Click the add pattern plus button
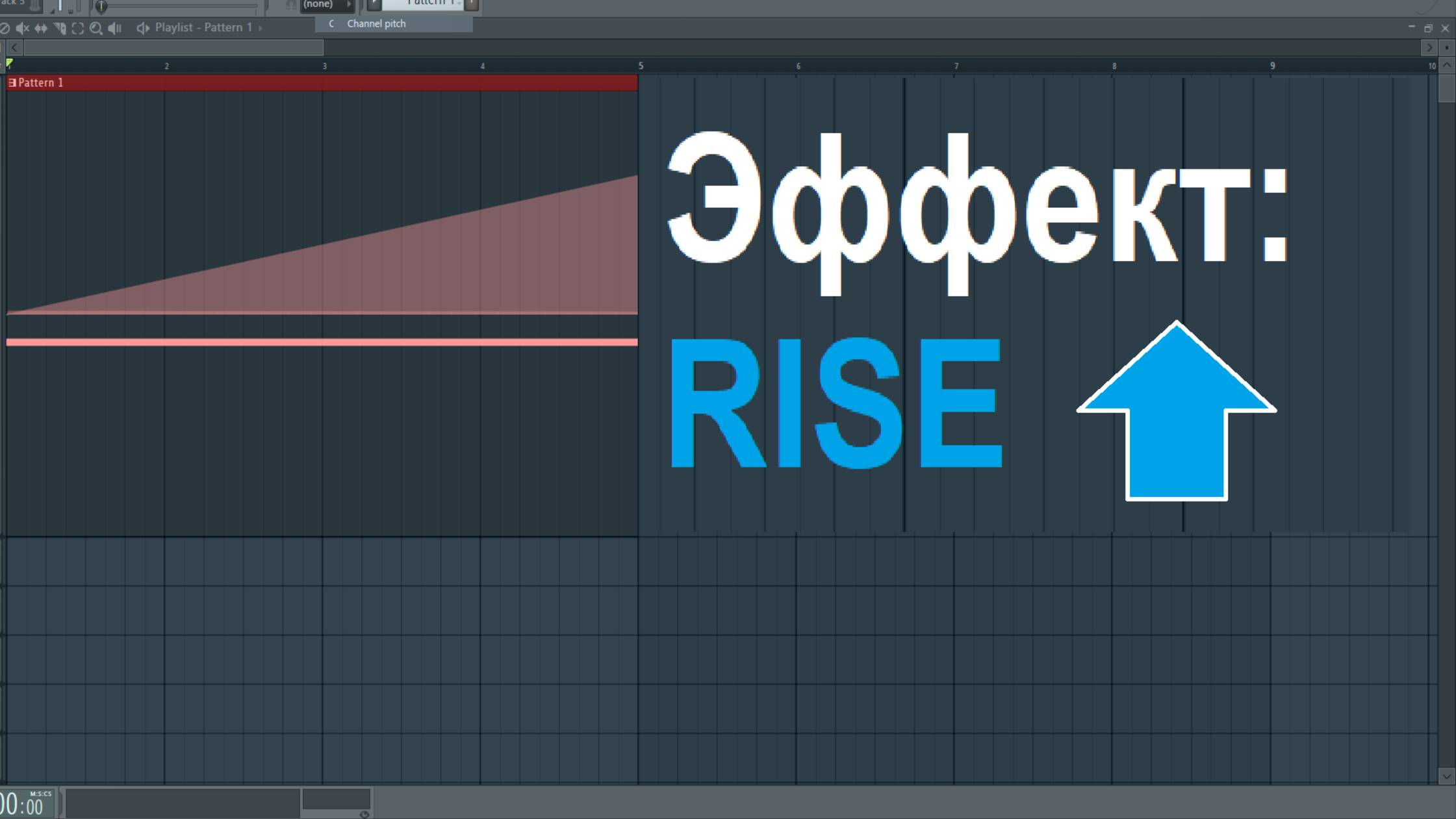The width and height of the screenshot is (1456, 819). [x=472, y=5]
